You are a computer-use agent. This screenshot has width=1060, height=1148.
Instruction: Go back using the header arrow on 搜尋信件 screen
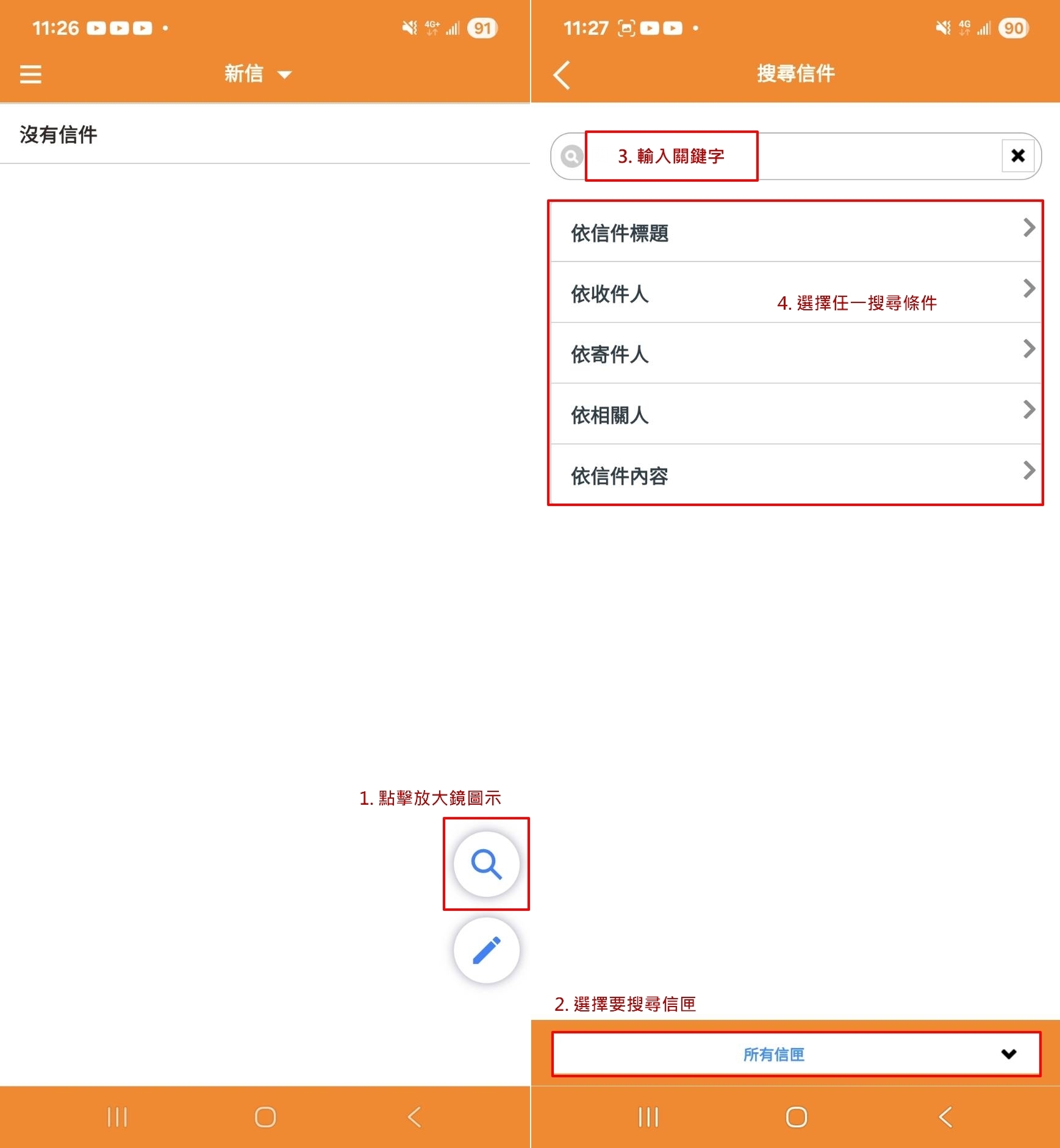pos(562,74)
